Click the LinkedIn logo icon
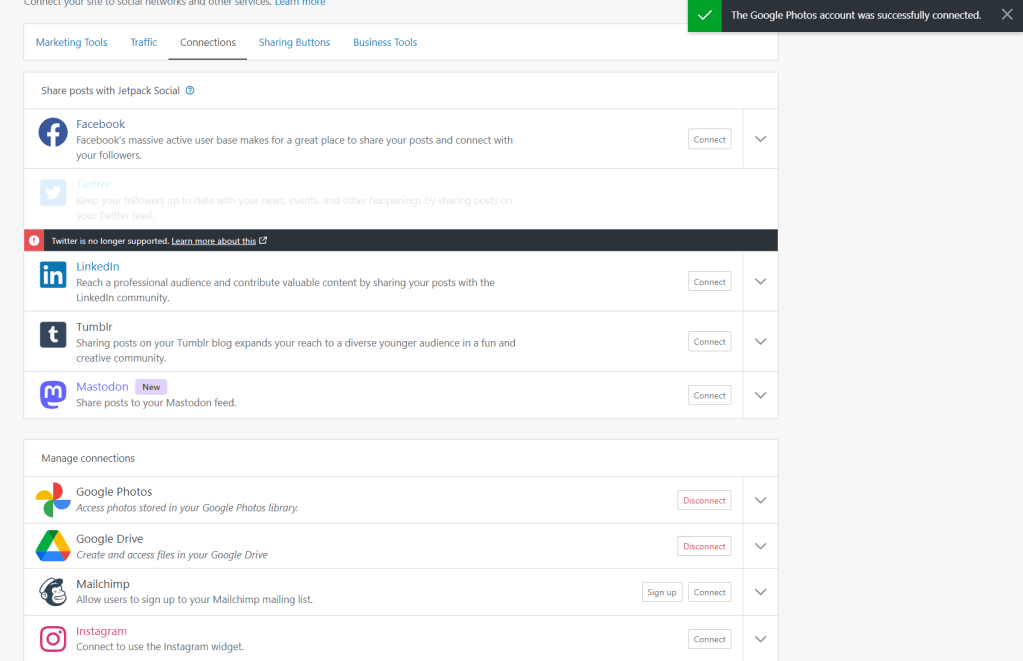Viewport: 1023px width, 661px height. tap(53, 275)
